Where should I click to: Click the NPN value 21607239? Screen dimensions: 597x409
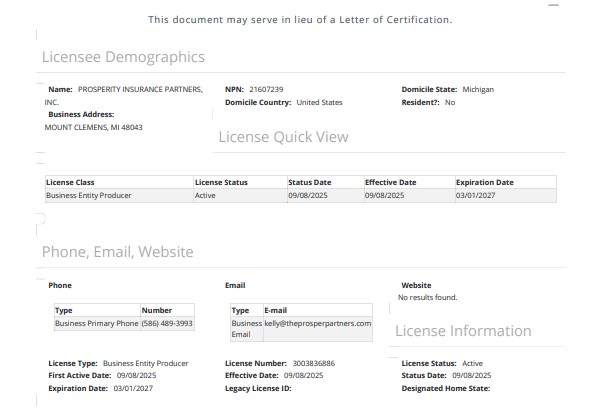pos(266,89)
